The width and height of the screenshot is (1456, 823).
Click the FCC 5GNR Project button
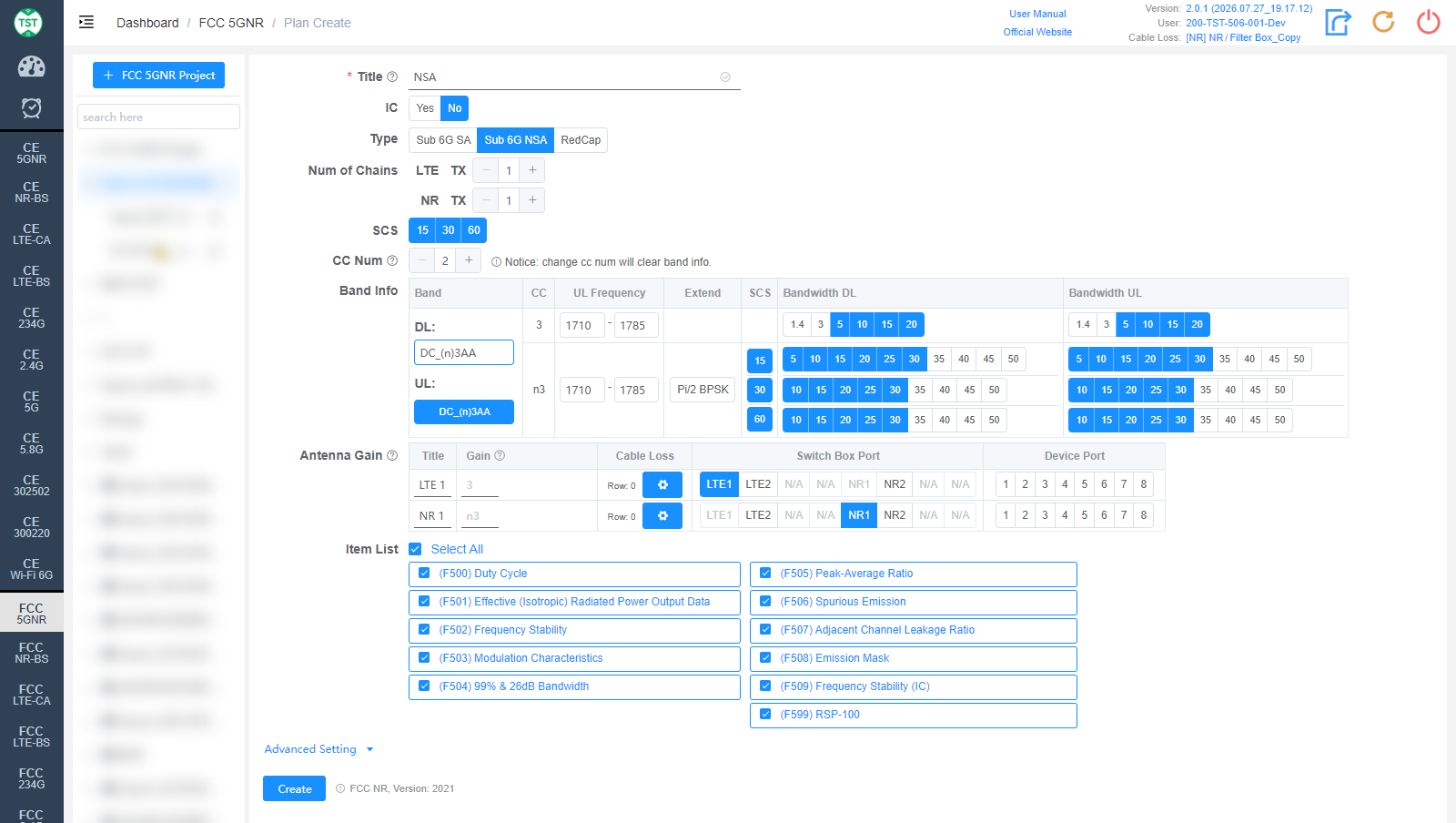[158, 76]
